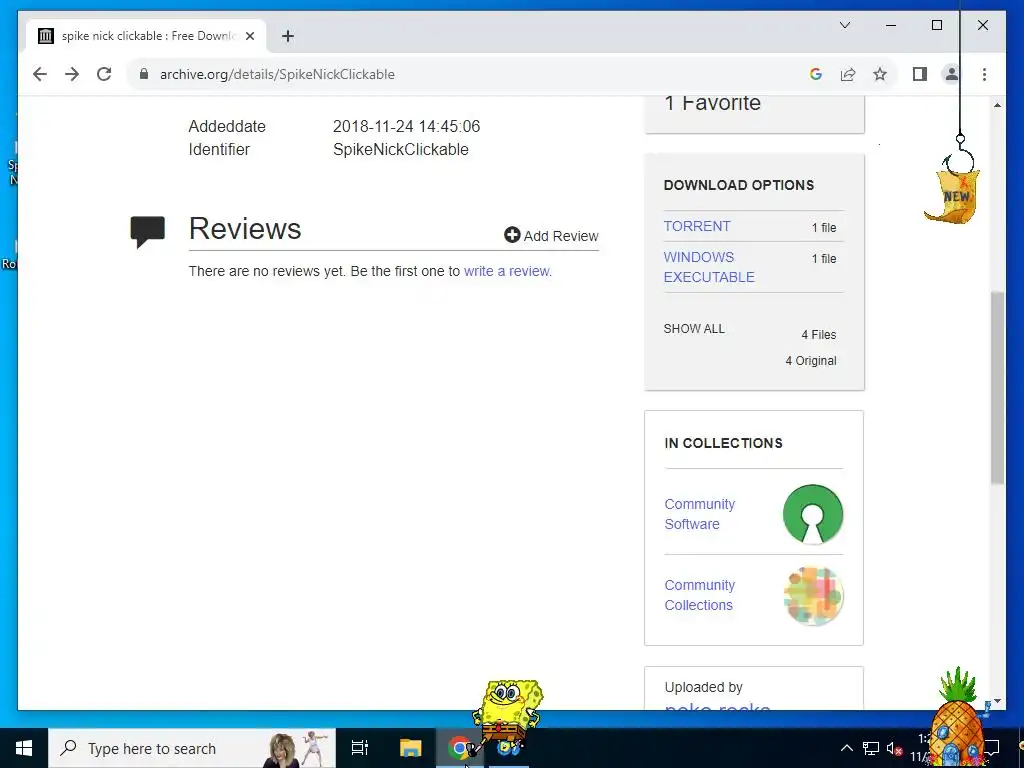Open the tab search chevron
The width and height of the screenshot is (1024, 768).
844,25
